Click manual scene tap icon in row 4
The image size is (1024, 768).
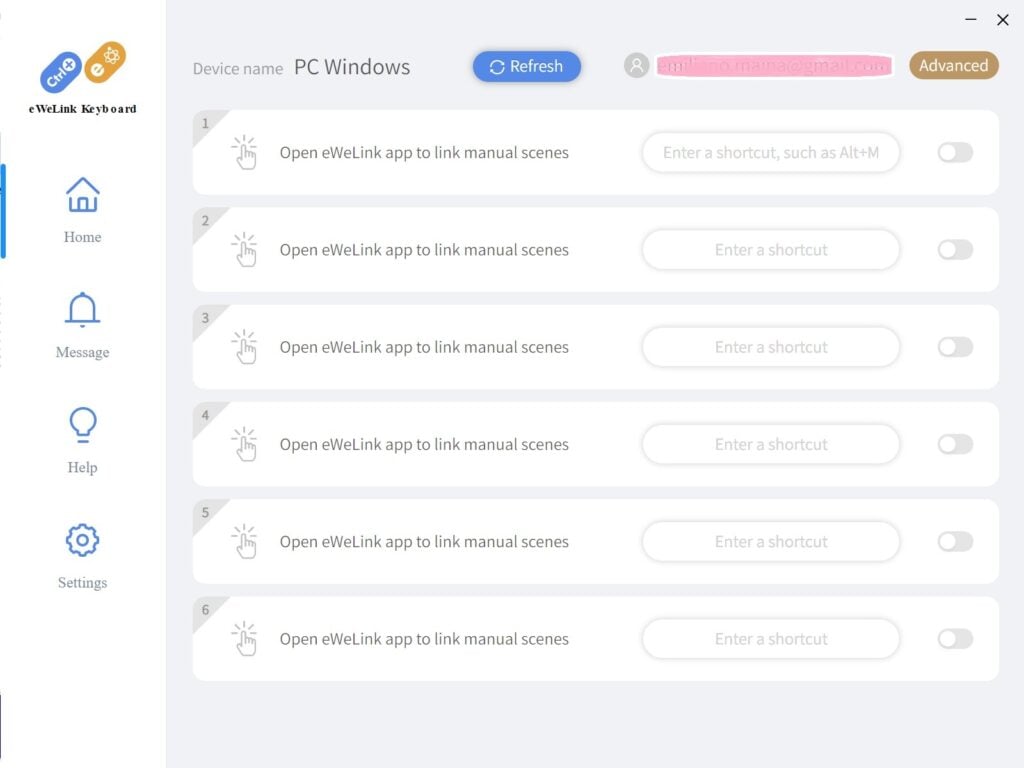[x=244, y=444]
